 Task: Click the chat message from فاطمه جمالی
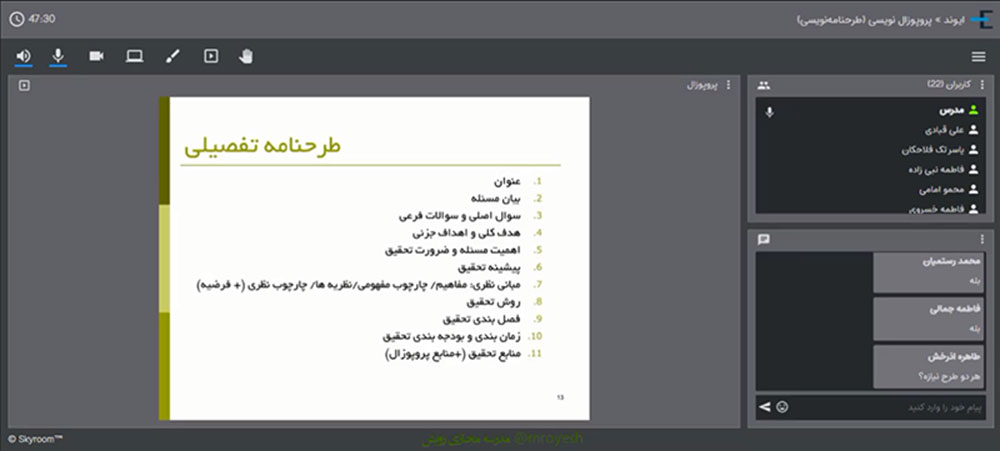[x=929, y=319]
